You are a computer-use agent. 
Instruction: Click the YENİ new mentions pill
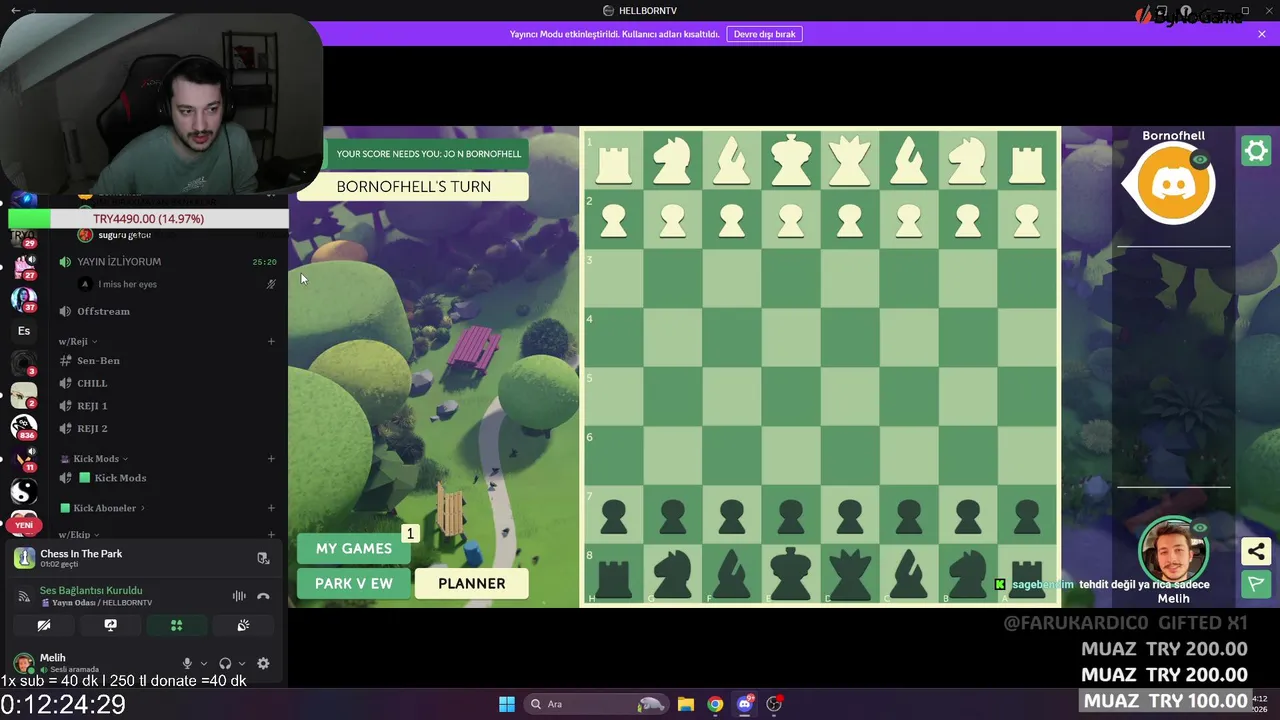[24, 525]
